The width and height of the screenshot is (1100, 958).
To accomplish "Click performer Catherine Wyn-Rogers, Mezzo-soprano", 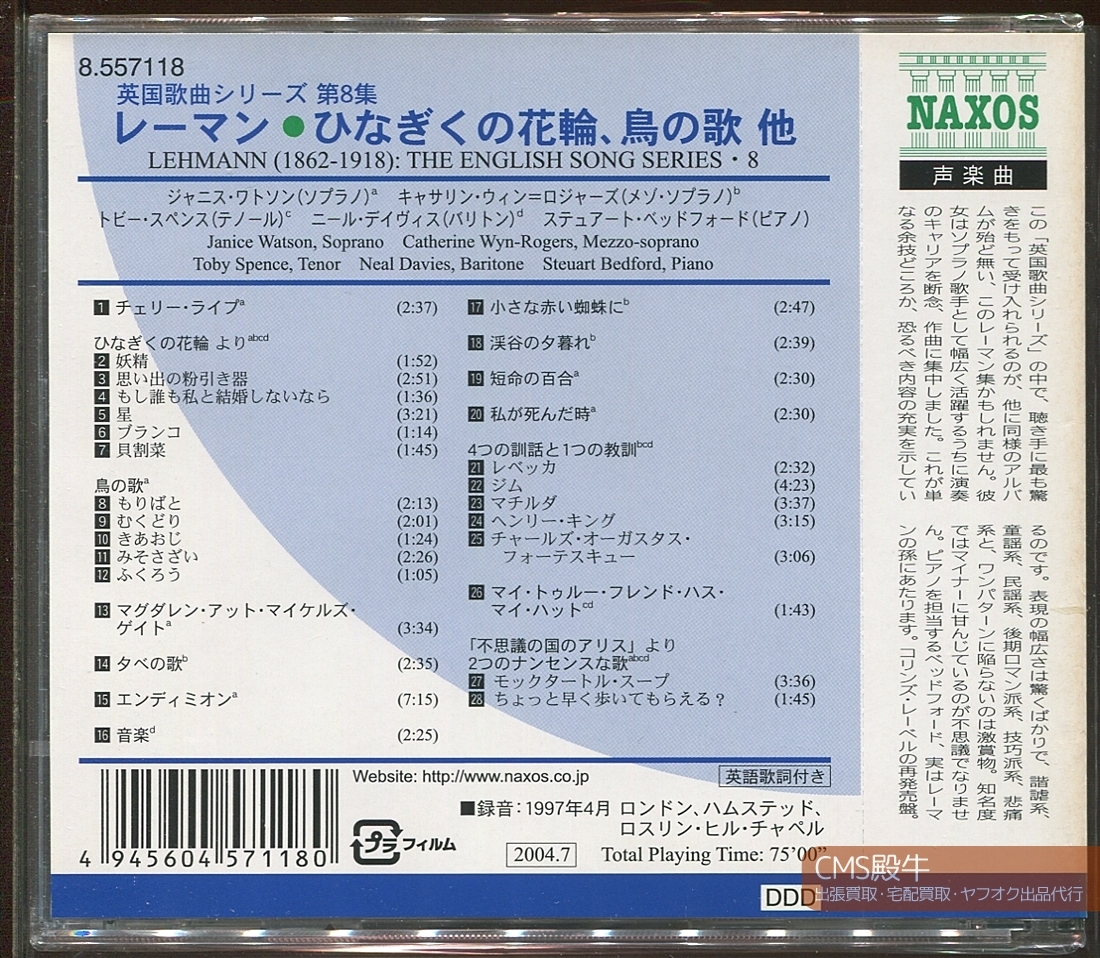I will (551, 242).
